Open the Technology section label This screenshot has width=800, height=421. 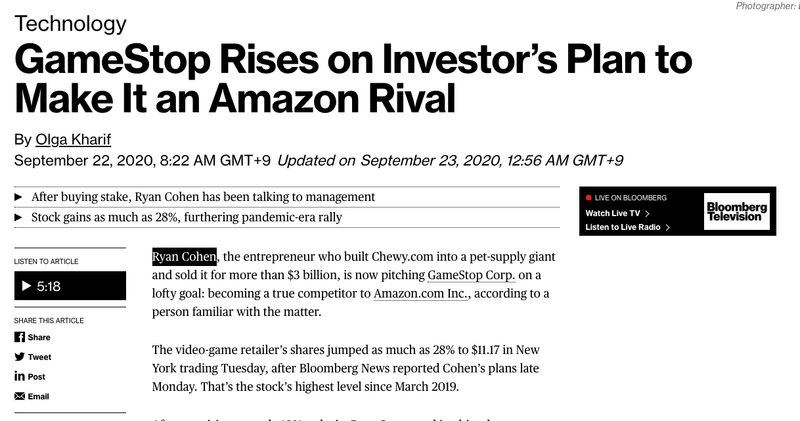point(70,24)
